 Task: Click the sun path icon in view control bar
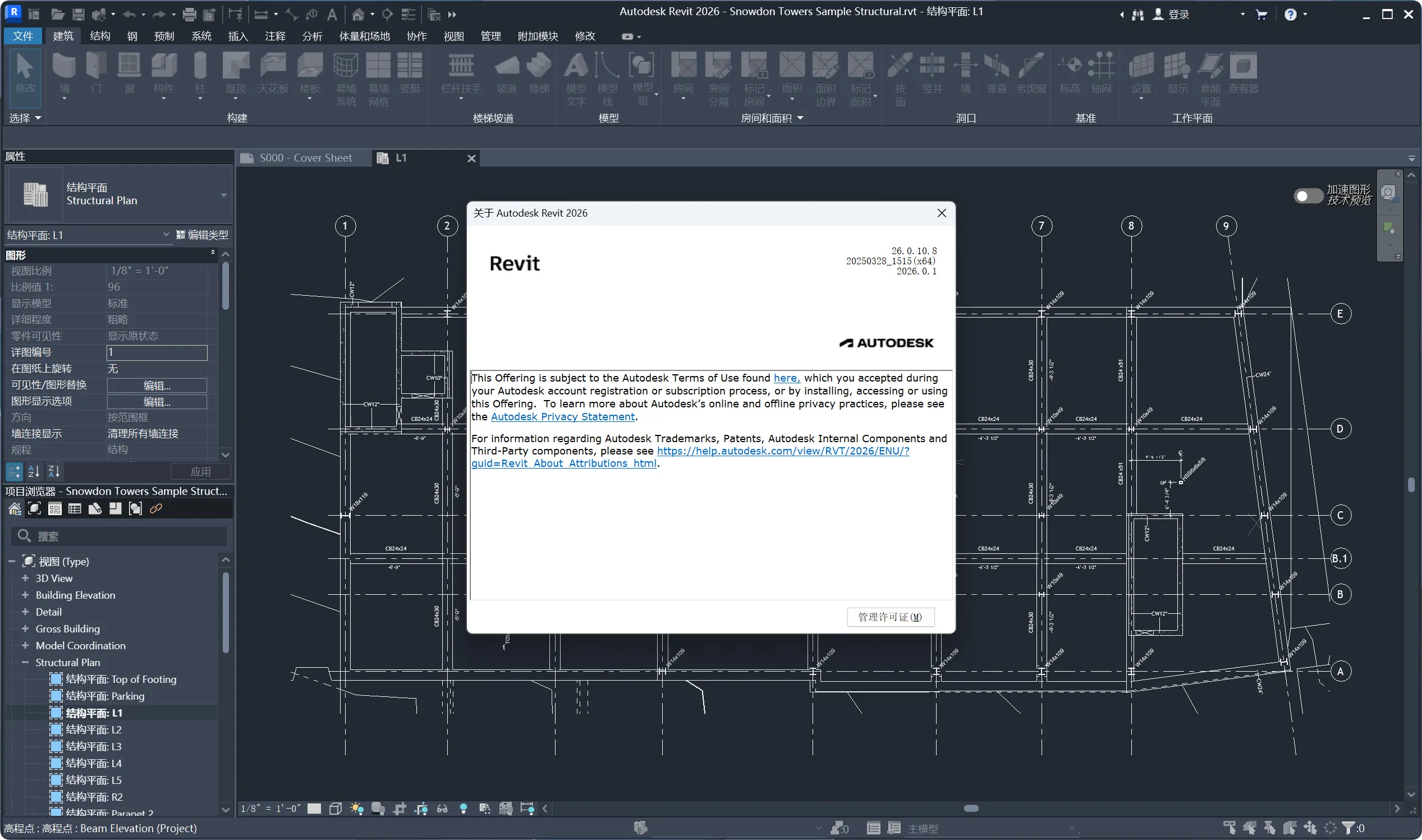coord(357,809)
